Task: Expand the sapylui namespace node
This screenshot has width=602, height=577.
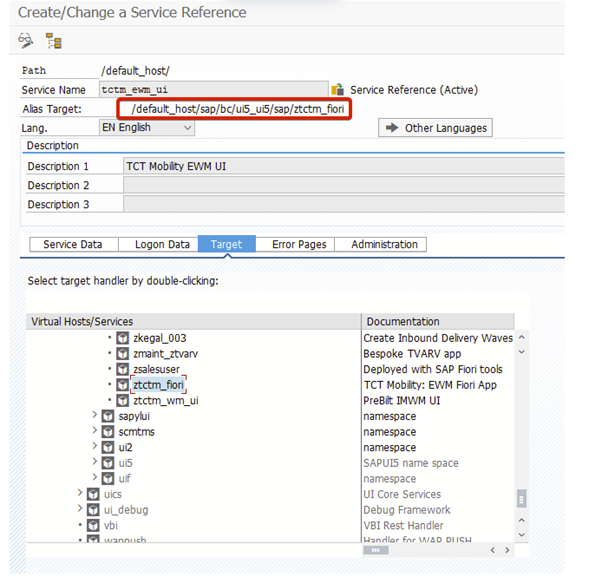Action: (x=95, y=416)
